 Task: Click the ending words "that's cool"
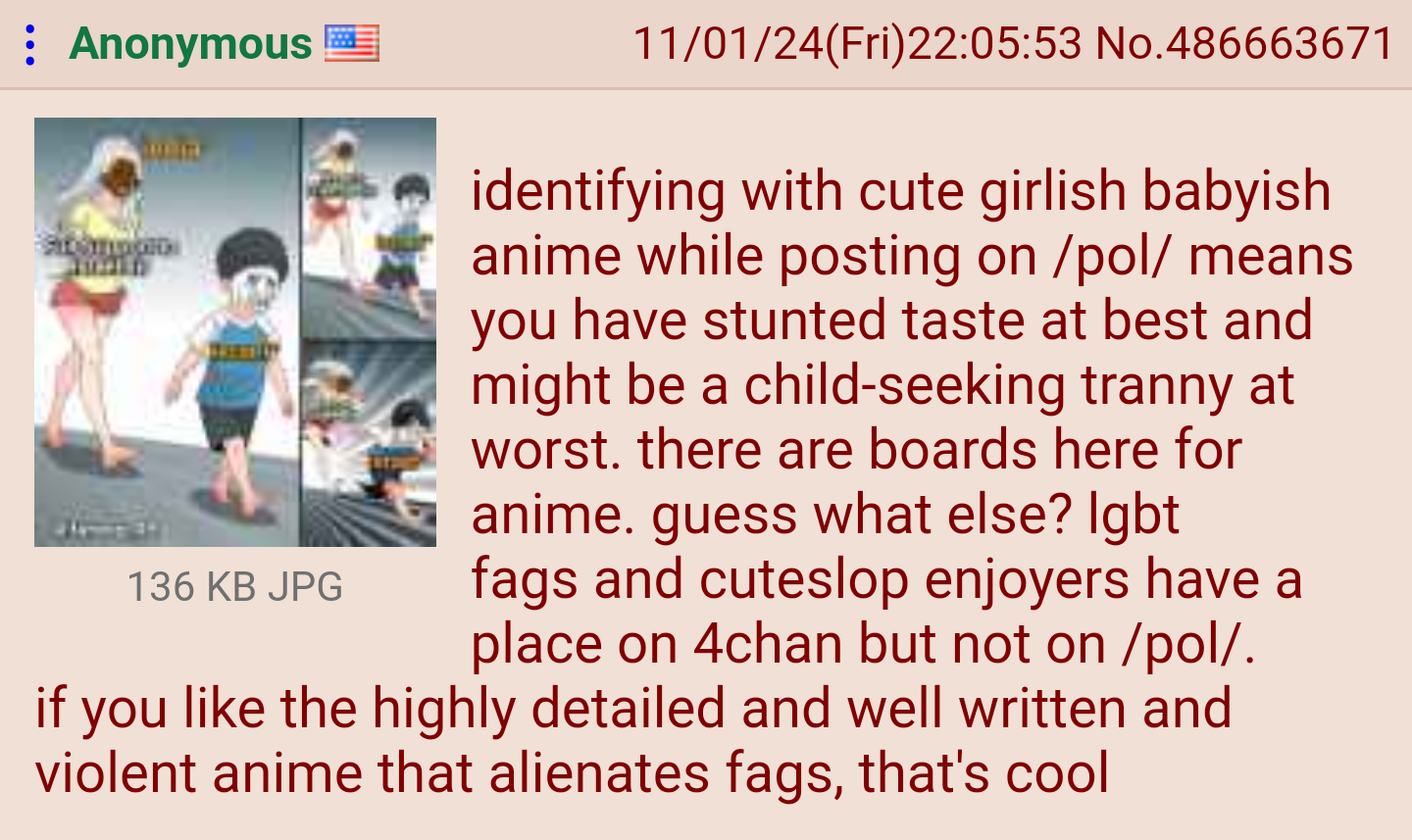[x=983, y=773]
